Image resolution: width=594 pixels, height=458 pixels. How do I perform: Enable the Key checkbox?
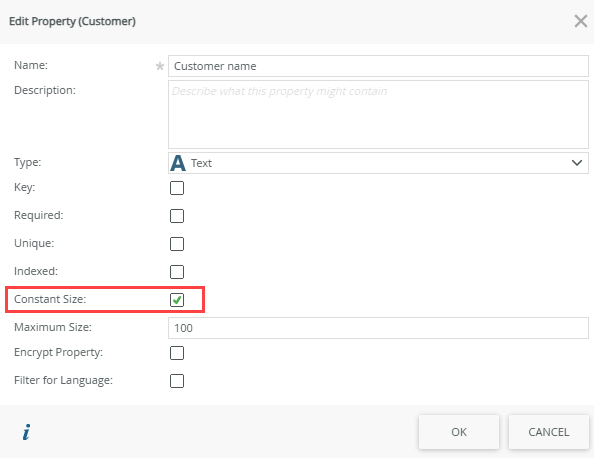pyautogui.click(x=177, y=188)
